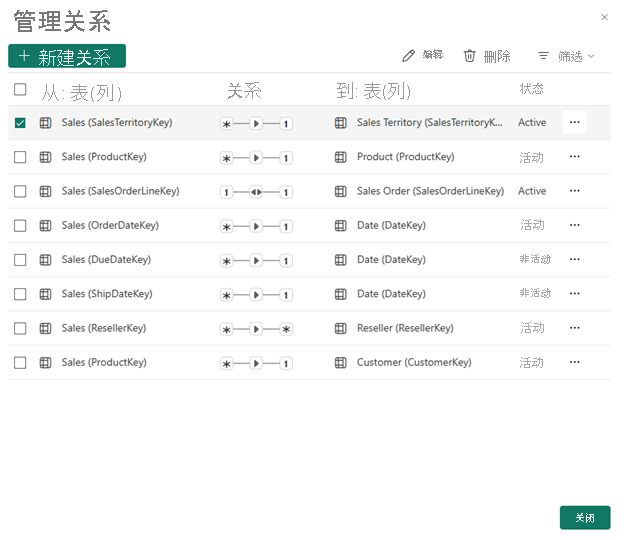Click the Sales Order (SalesOrderLineKey) cell
The width and height of the screenshot is (624, 540).
click(431, 191)
